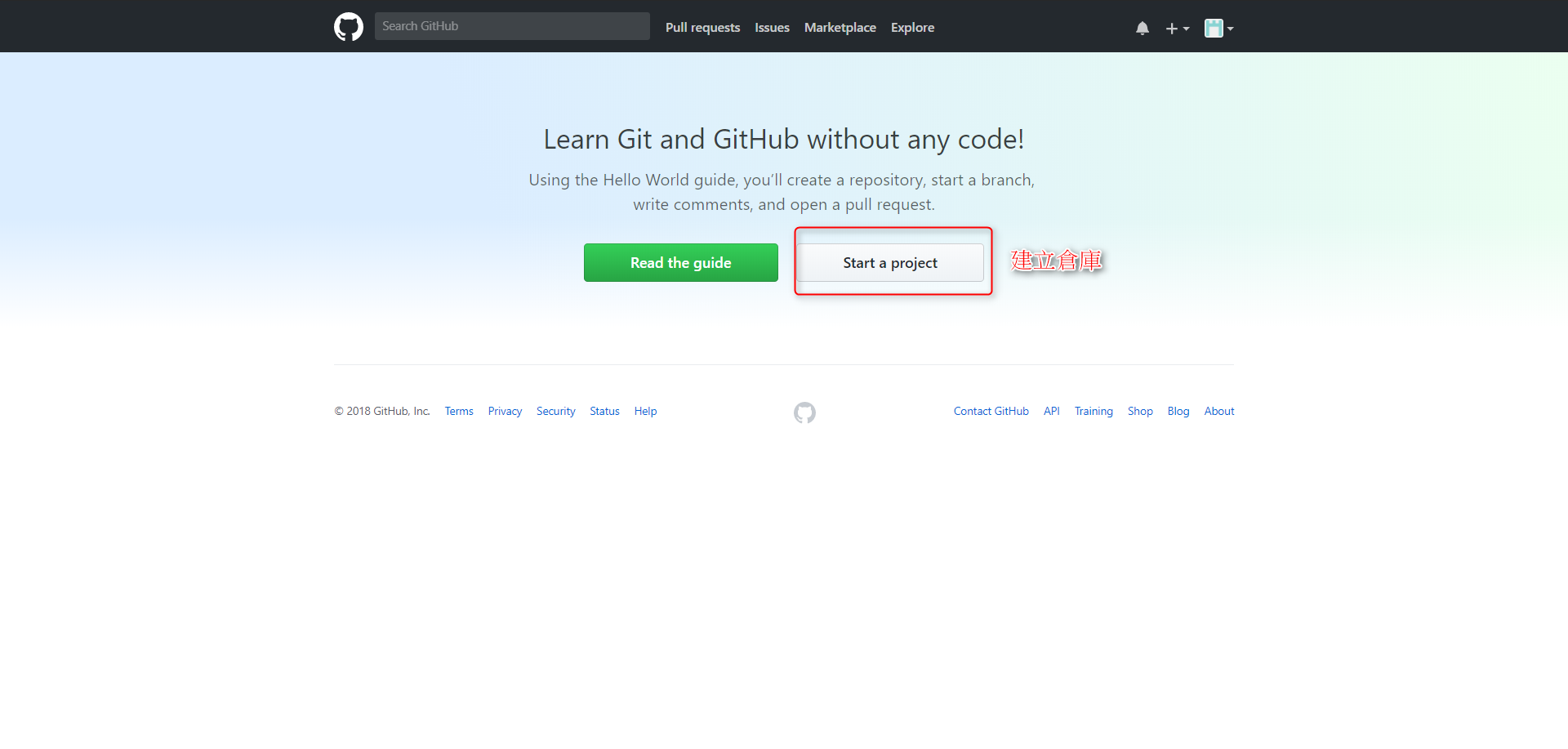The height and width of the screenshot is (749, 1568).
Task: Open the Privacy footer link
Action: point(505,411)
